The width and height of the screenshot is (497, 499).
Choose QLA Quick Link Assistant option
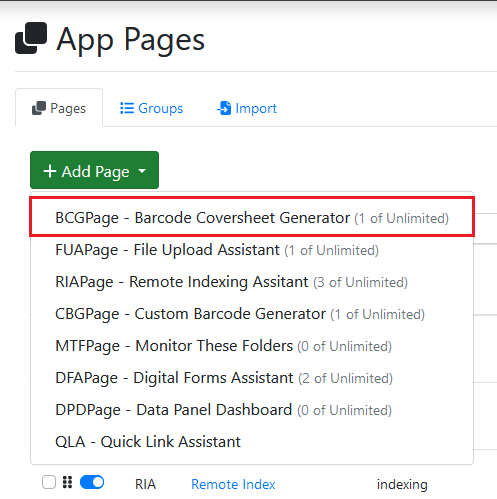[252, 442]
